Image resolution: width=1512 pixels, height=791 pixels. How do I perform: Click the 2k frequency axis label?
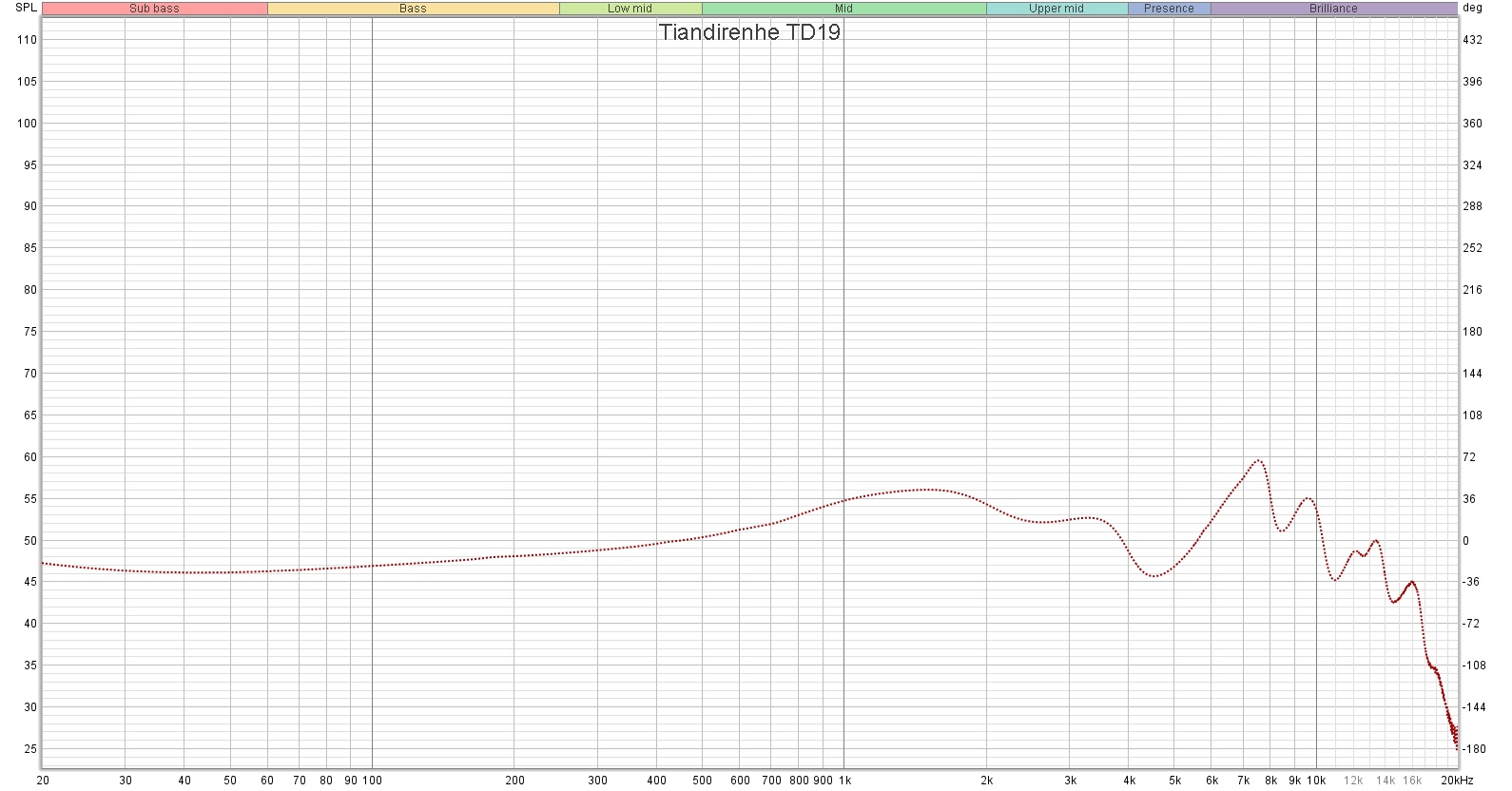986,781
